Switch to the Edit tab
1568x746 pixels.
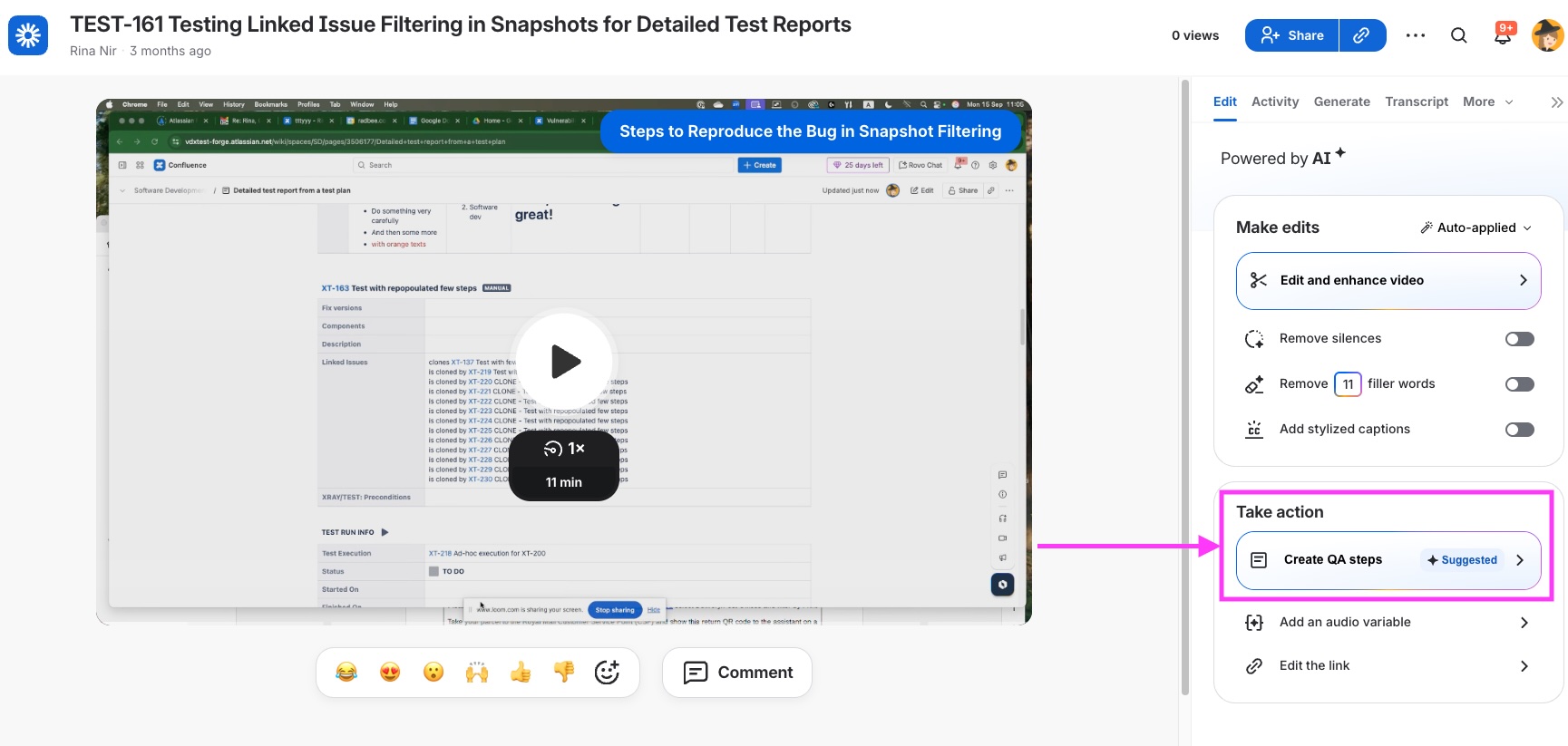(x=1224, y=102)
